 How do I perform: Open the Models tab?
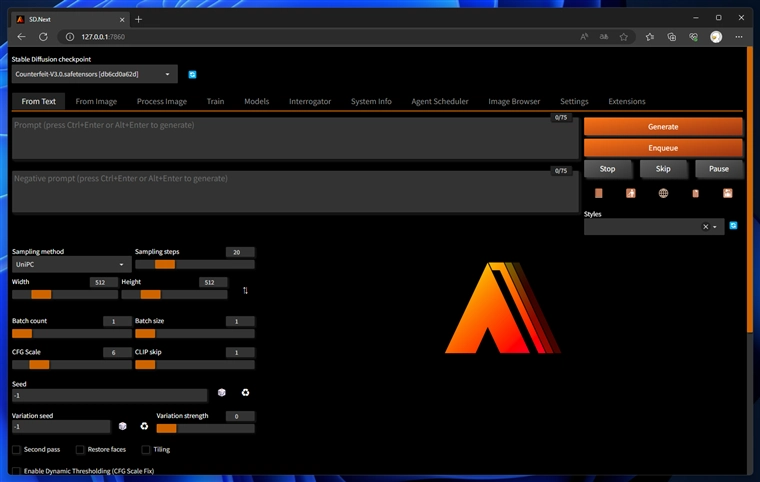[x=256, y=101]
